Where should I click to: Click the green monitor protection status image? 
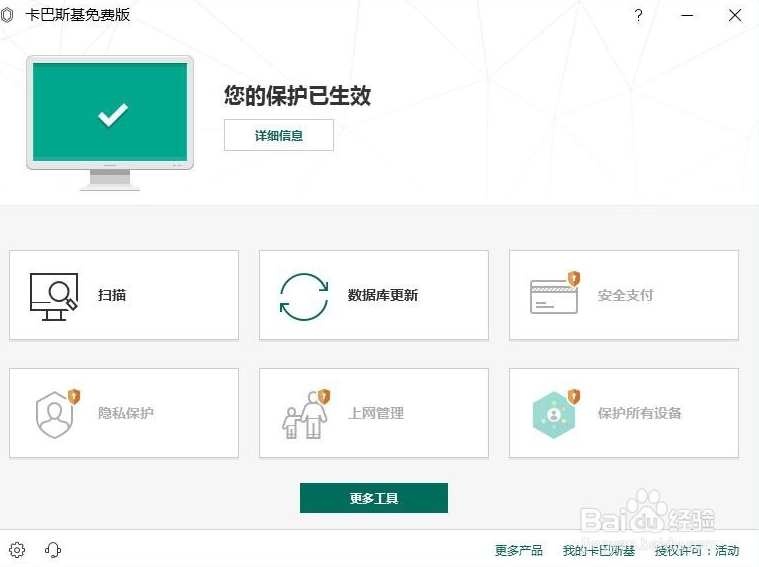pos(110,123)
